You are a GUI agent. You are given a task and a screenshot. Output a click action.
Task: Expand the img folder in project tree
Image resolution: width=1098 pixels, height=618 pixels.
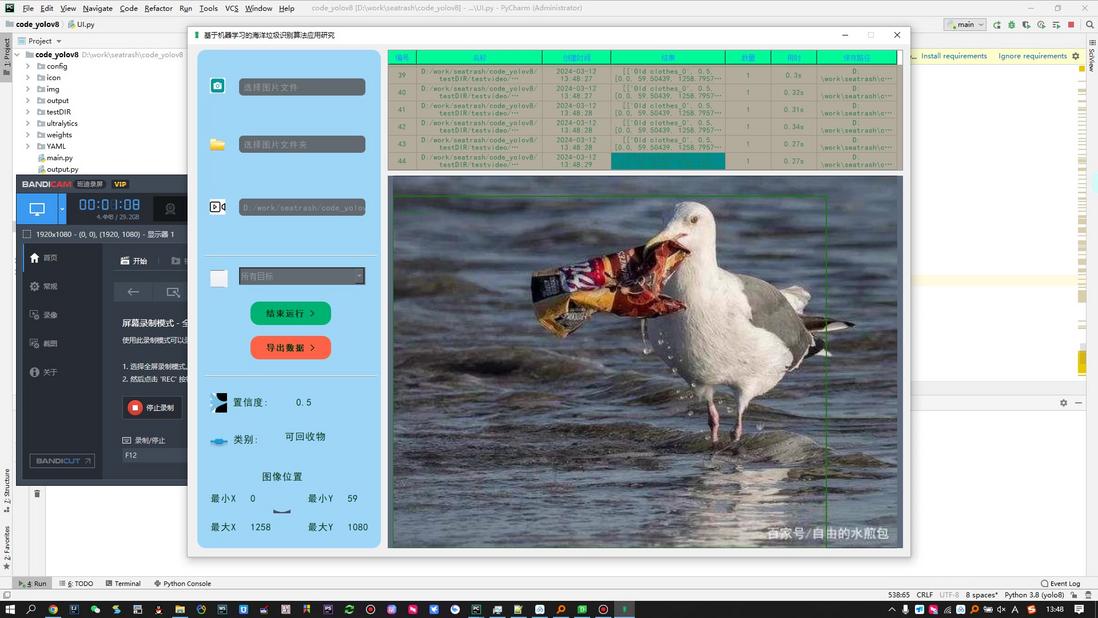click(28, 89)
